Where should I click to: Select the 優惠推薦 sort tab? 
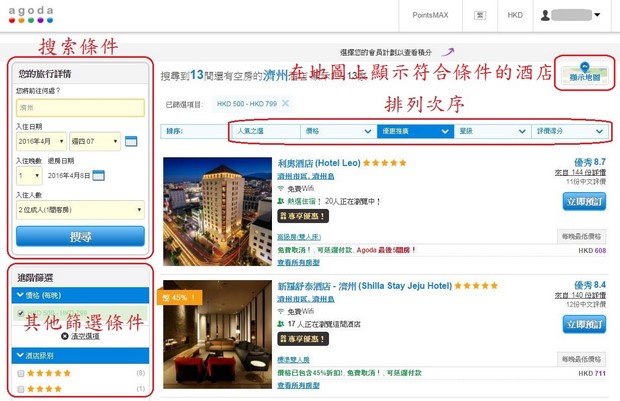[x=416, y=131]
